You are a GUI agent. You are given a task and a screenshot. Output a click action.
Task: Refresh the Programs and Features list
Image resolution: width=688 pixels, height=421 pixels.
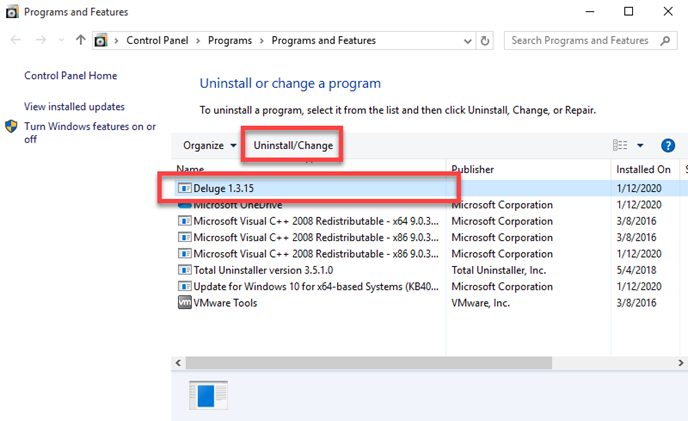(485, 41)
